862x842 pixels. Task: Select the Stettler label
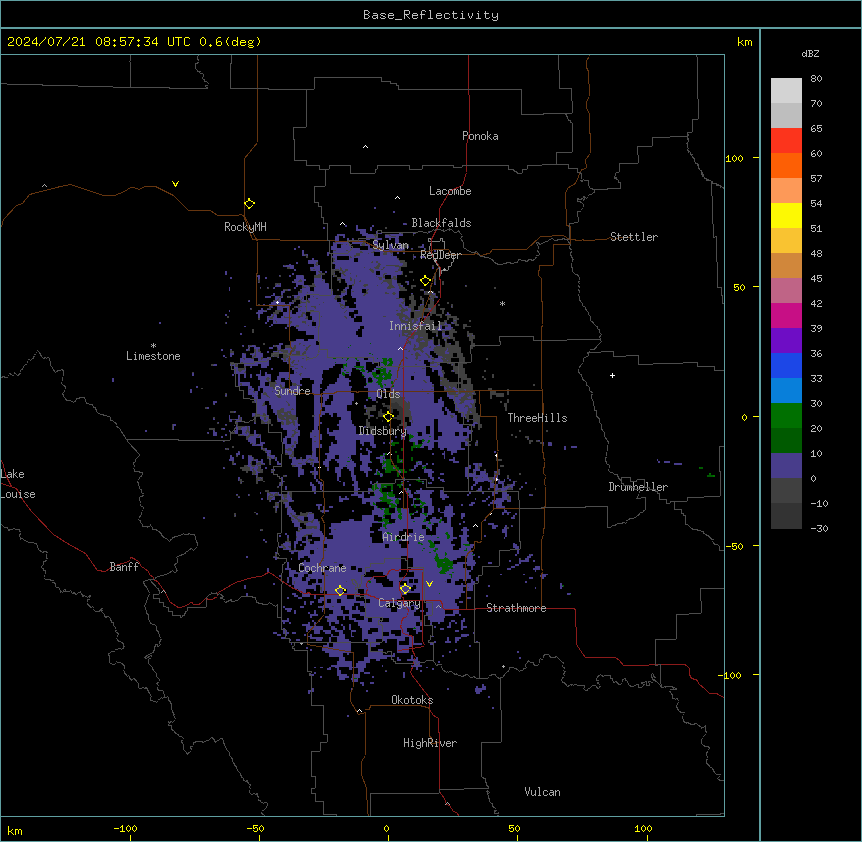point(634,237)
